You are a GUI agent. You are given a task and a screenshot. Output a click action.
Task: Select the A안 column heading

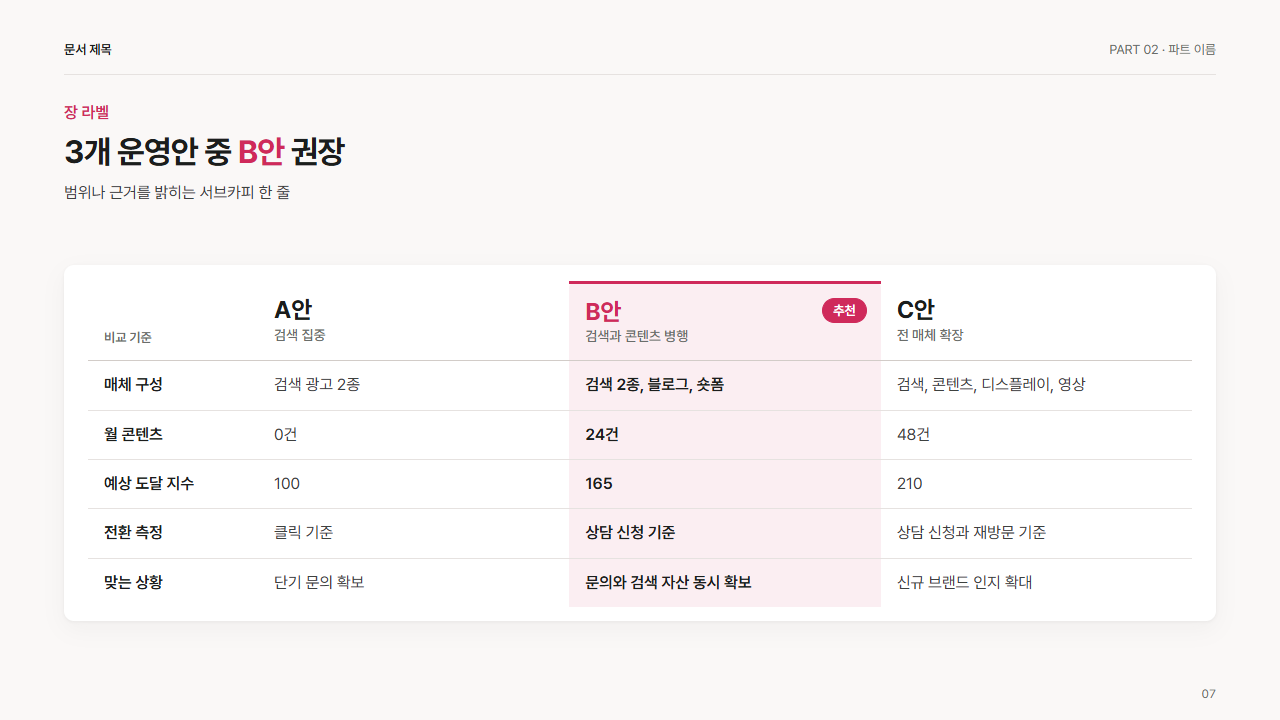[x=293, y=309]
